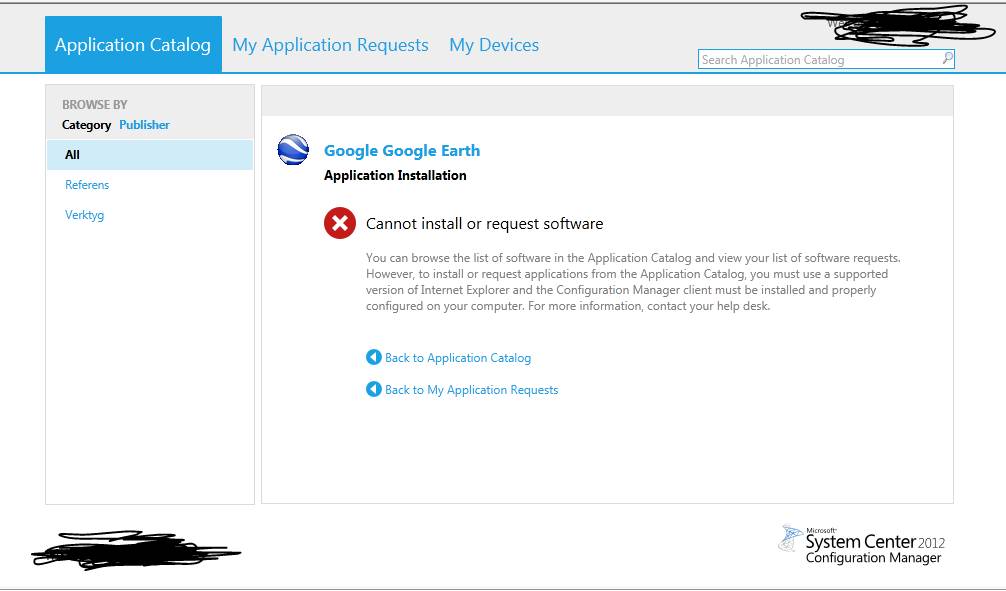The width and height of the screenshot is (1006, 591).
Task: Click the System Center 2012 Configuration Manager logo
Action: [x=862, y=545]
